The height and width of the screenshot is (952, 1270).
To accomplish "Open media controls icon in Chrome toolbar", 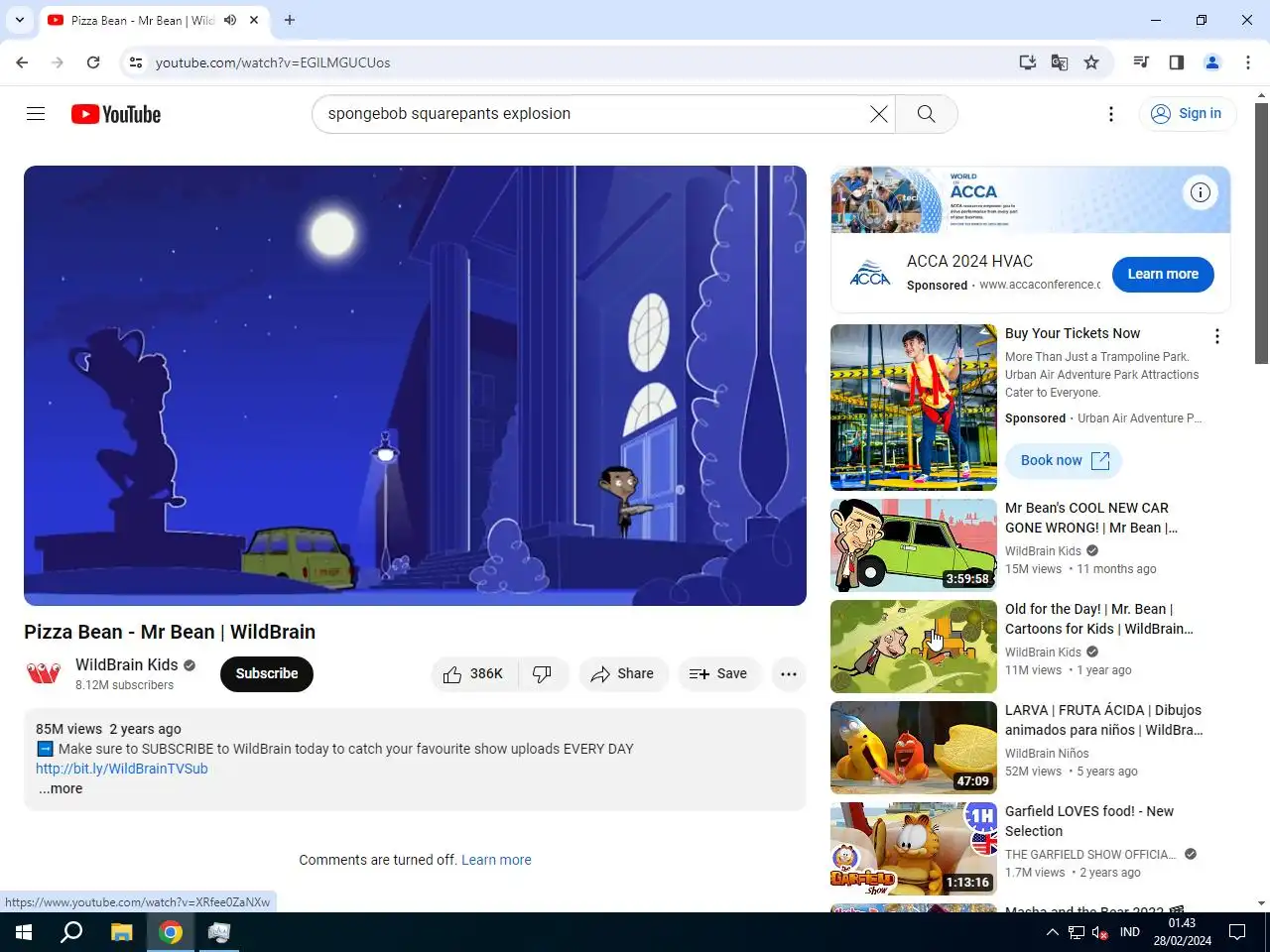I will (x=1141, y=62).
